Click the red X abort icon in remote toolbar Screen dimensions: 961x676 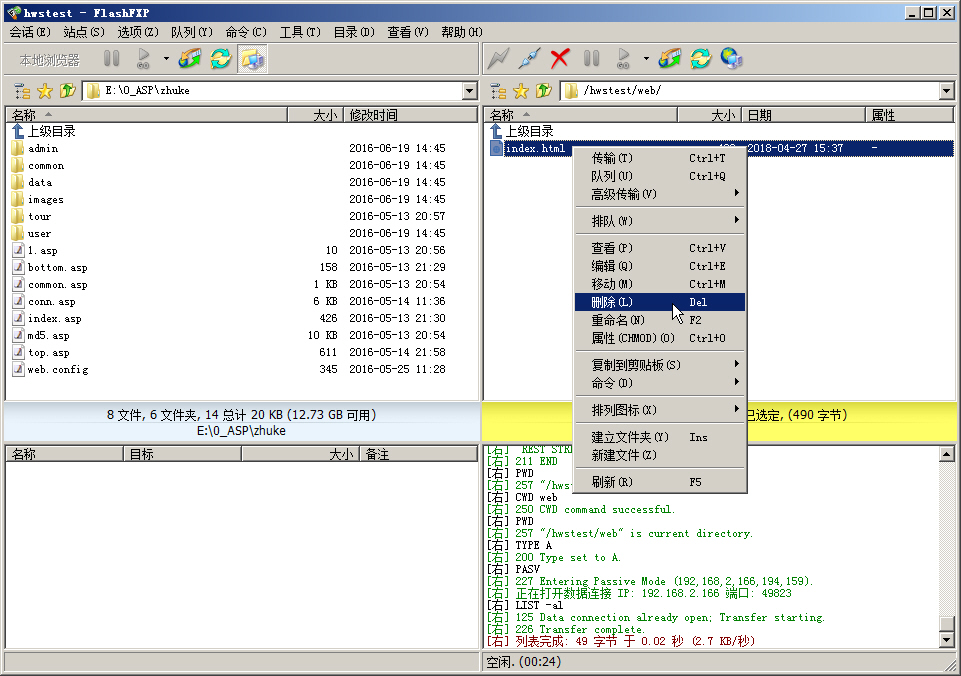click(560, 59)
